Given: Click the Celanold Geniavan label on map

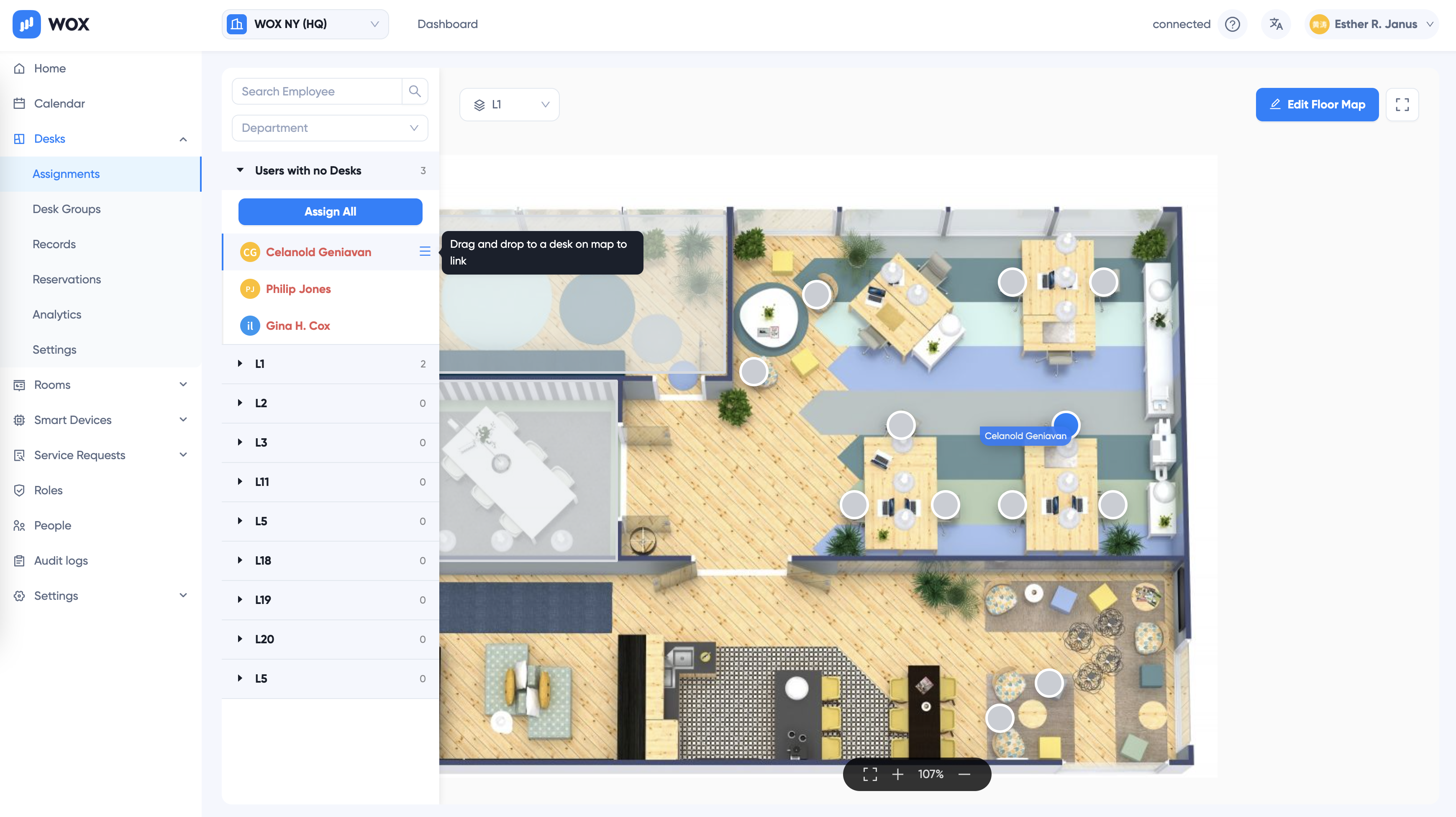Looking at the screenshot, I should pos(1025,436).
